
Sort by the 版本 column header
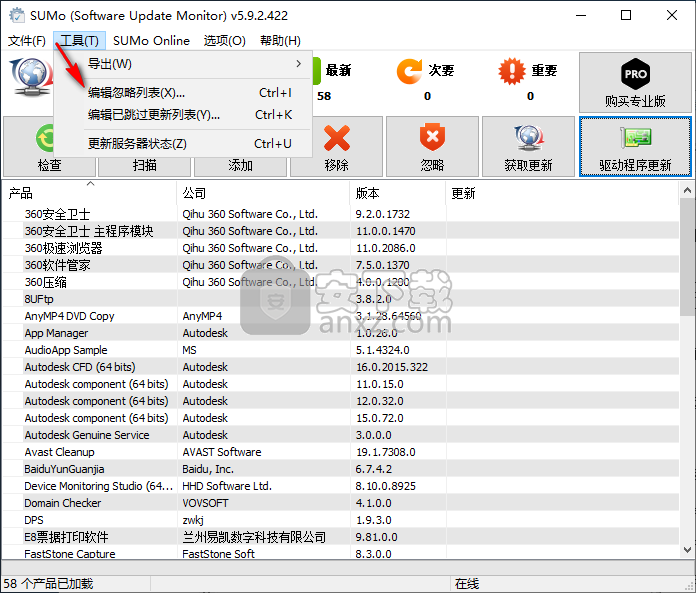(x=398, y=193)
